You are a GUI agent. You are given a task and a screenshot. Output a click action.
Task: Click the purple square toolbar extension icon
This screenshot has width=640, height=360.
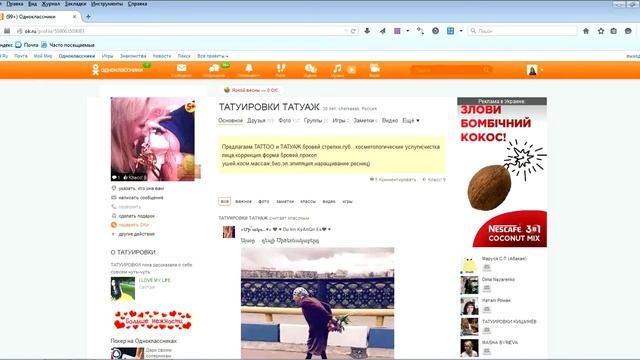point(397,31)
